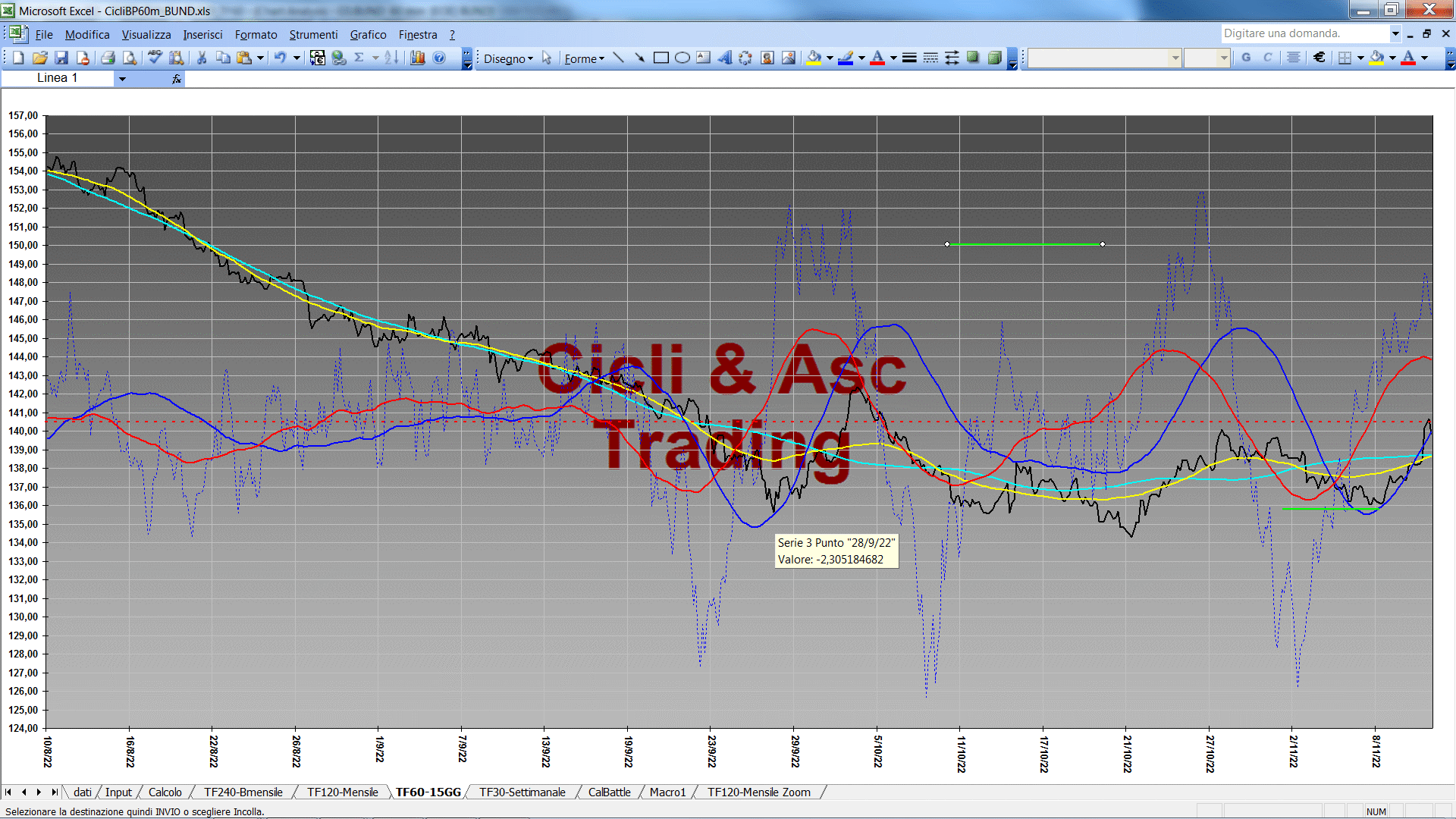Go to the first sheet using tab scroll button
Screen dimensions: 1456x819
tap(8, 792)
